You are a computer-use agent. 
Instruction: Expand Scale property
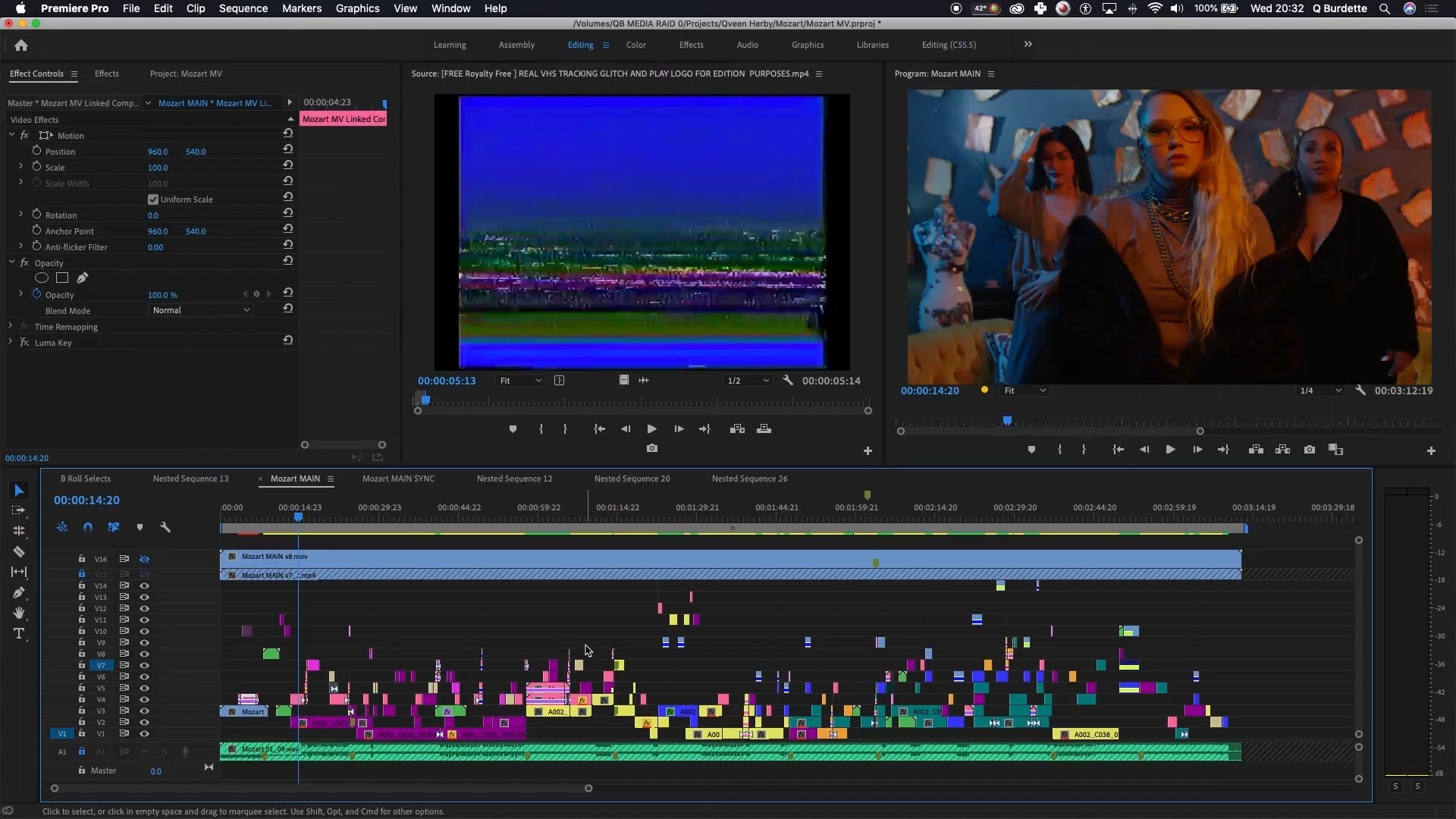point(20,167)
